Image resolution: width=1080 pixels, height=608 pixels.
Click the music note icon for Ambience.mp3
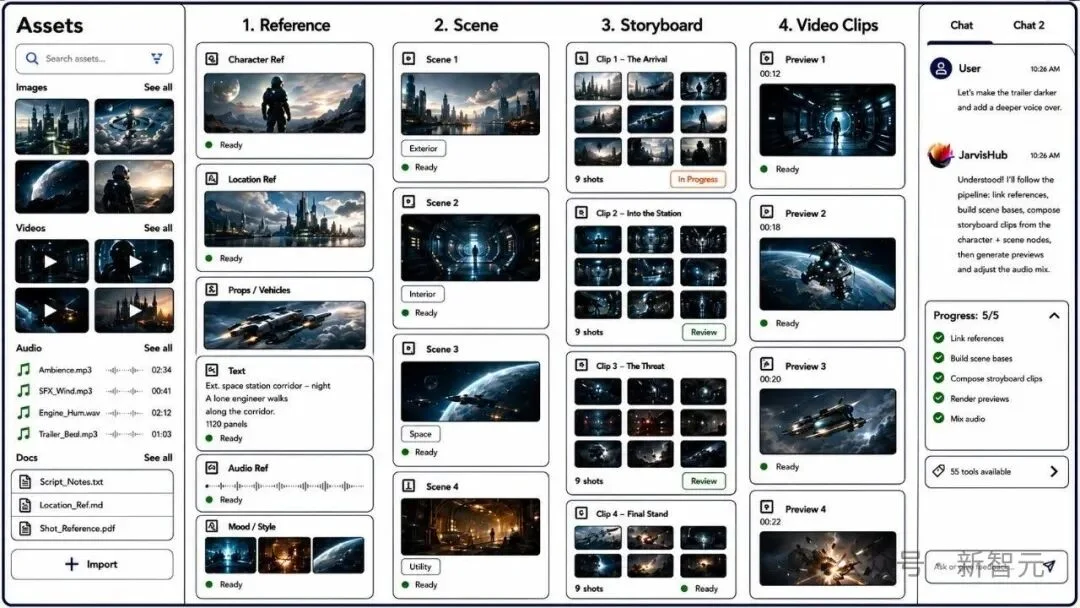coord(23,370)
